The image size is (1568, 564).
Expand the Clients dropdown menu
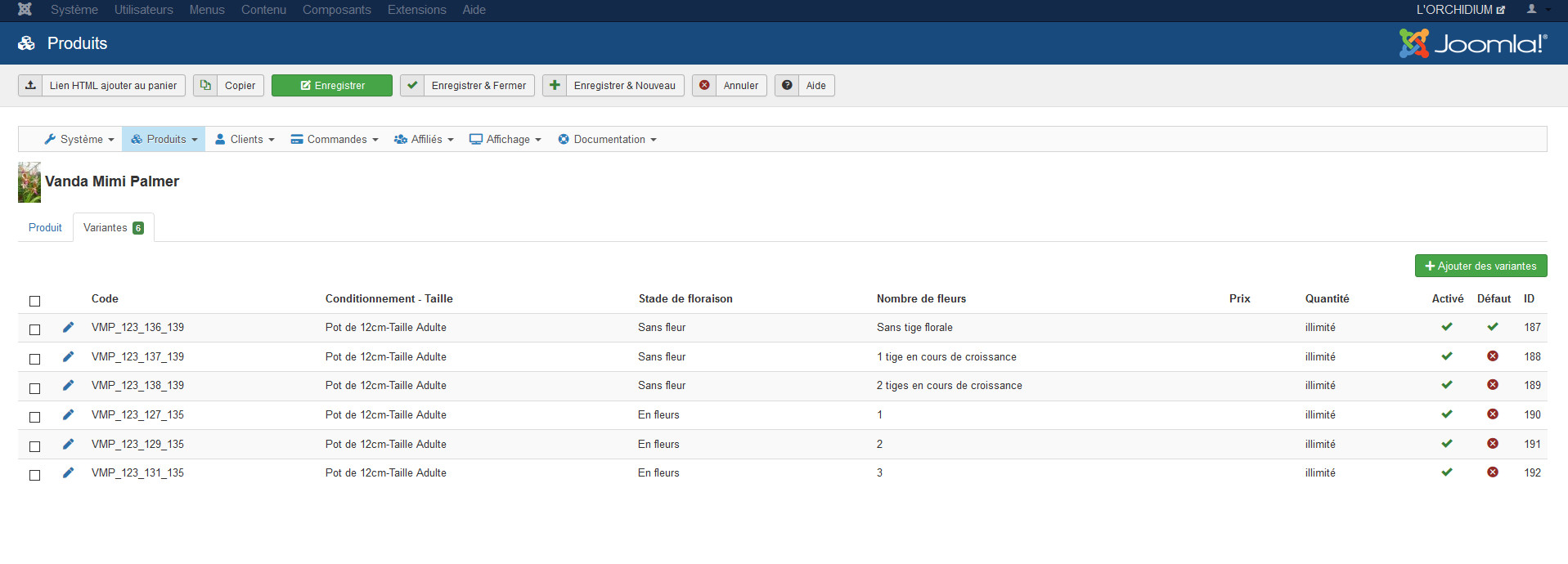point(244,139)
